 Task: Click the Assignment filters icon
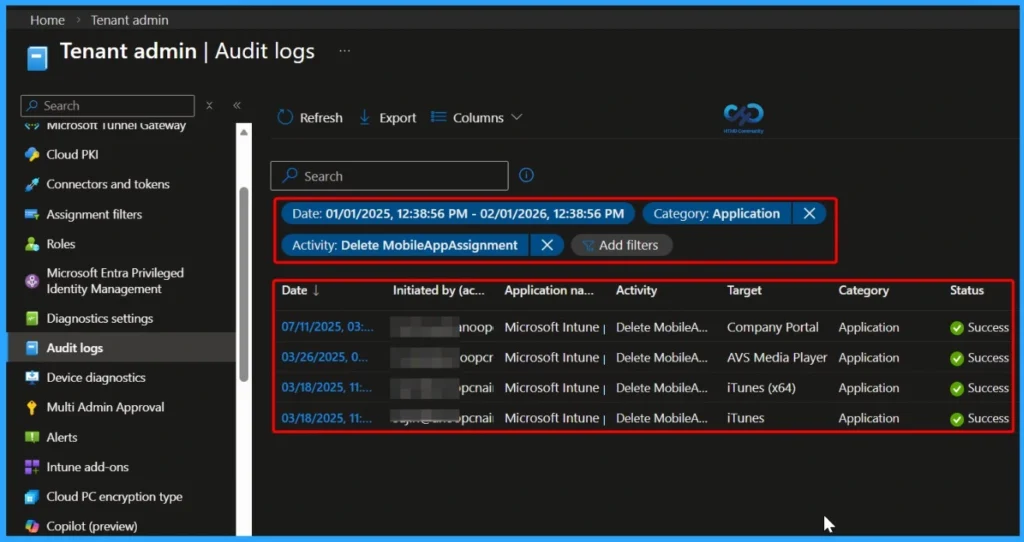[x=31, y=214]
